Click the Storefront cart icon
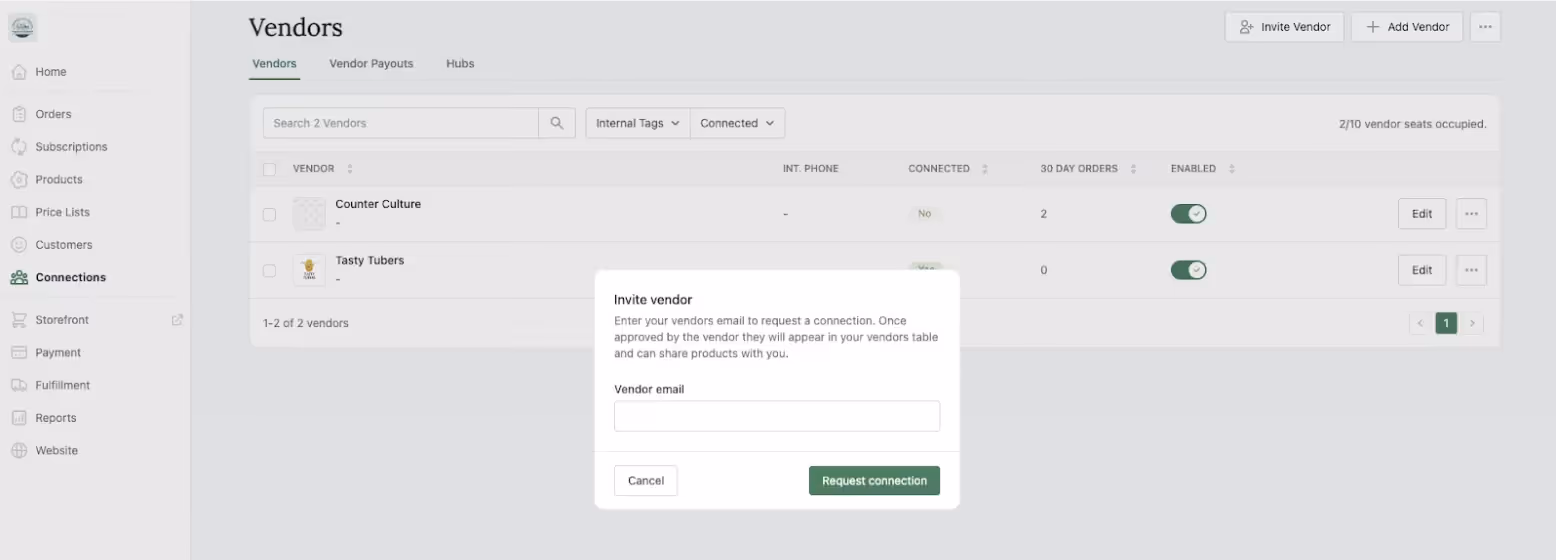 coord(19,320)
